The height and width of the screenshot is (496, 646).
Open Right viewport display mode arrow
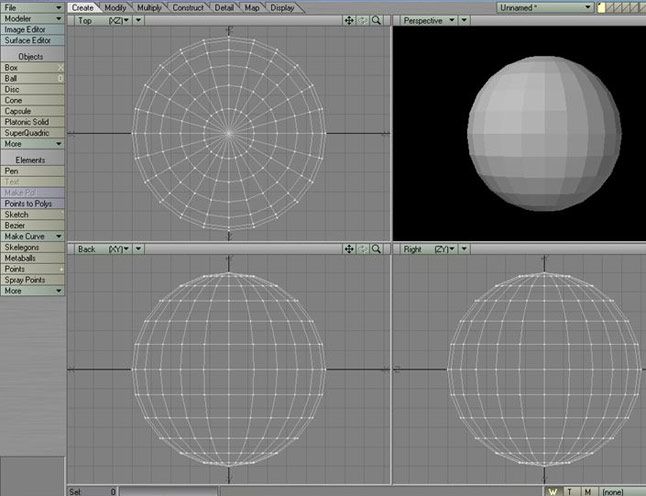[x=464, y=249]
